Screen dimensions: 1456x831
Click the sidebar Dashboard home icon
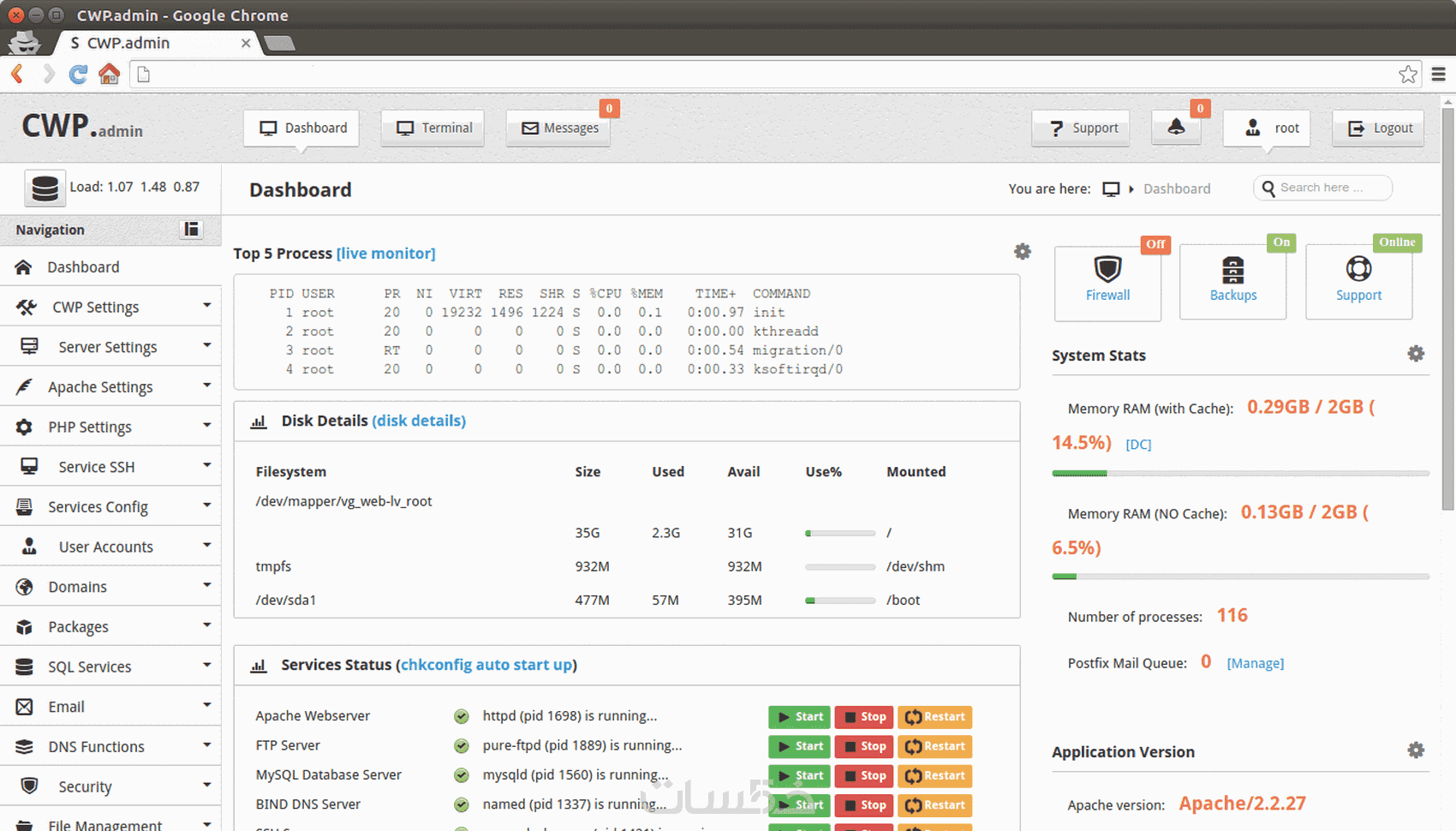[24, 267]
